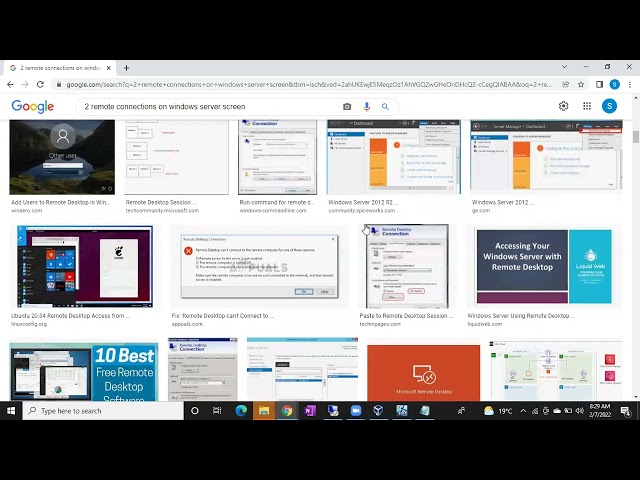Submit search with the magnifier icon
The height and width of the screenshot is (480, 640).
[385, 107]
